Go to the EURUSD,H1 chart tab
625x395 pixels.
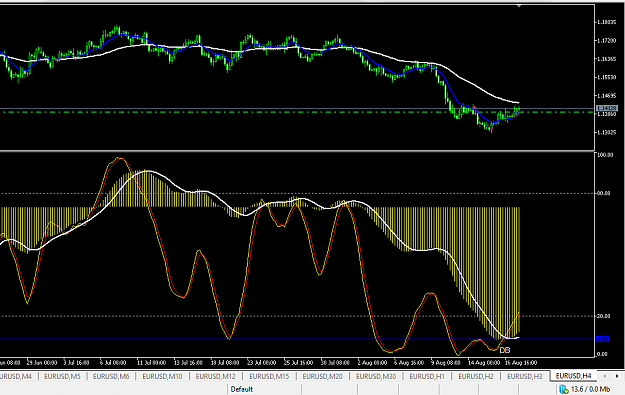[427, 376]
